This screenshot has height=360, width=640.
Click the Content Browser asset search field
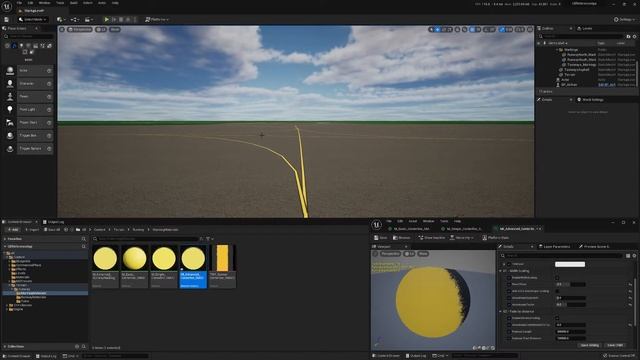point(146,239)
